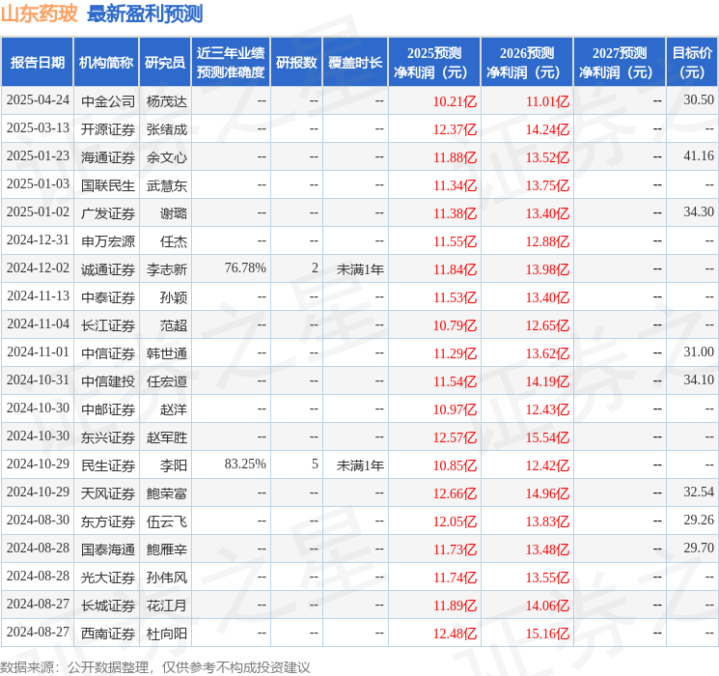This screenshot has height=676, width=719.
Task: Click the 2025预测净利润 column header
Action: [434, 62]
